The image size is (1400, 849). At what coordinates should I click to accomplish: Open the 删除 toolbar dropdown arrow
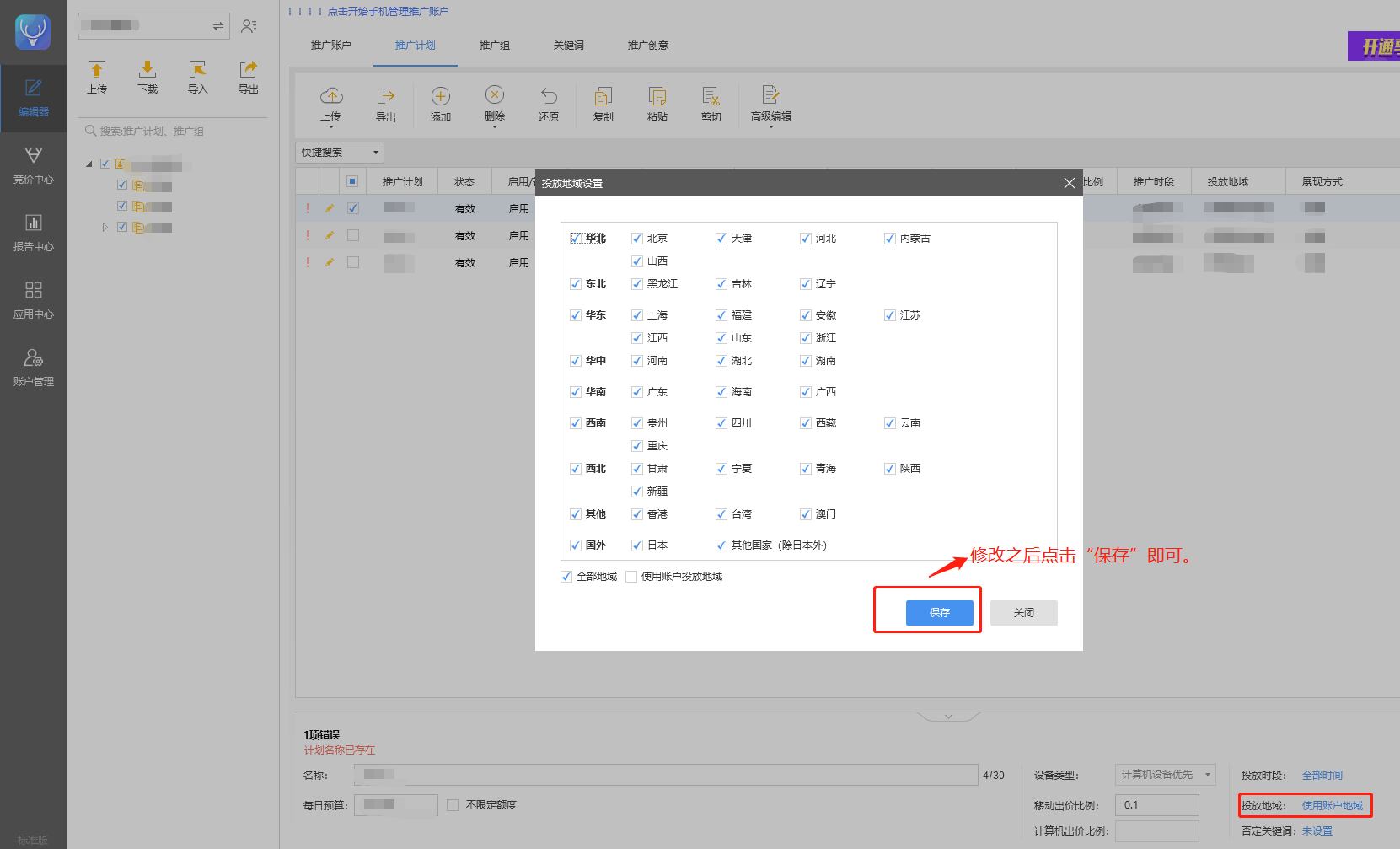[495, 126]
